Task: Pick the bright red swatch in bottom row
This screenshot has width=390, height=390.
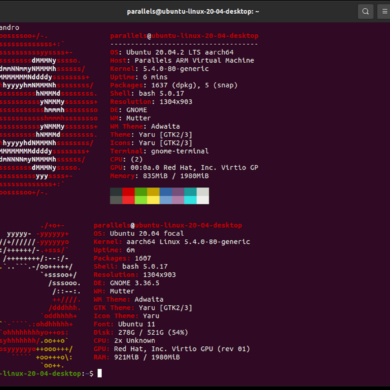Action: pyautogui.click(x=128, y=200)
